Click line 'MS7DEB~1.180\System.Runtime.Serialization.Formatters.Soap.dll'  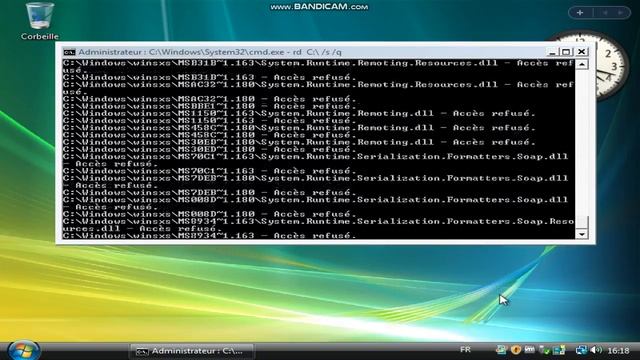(316, 178)
